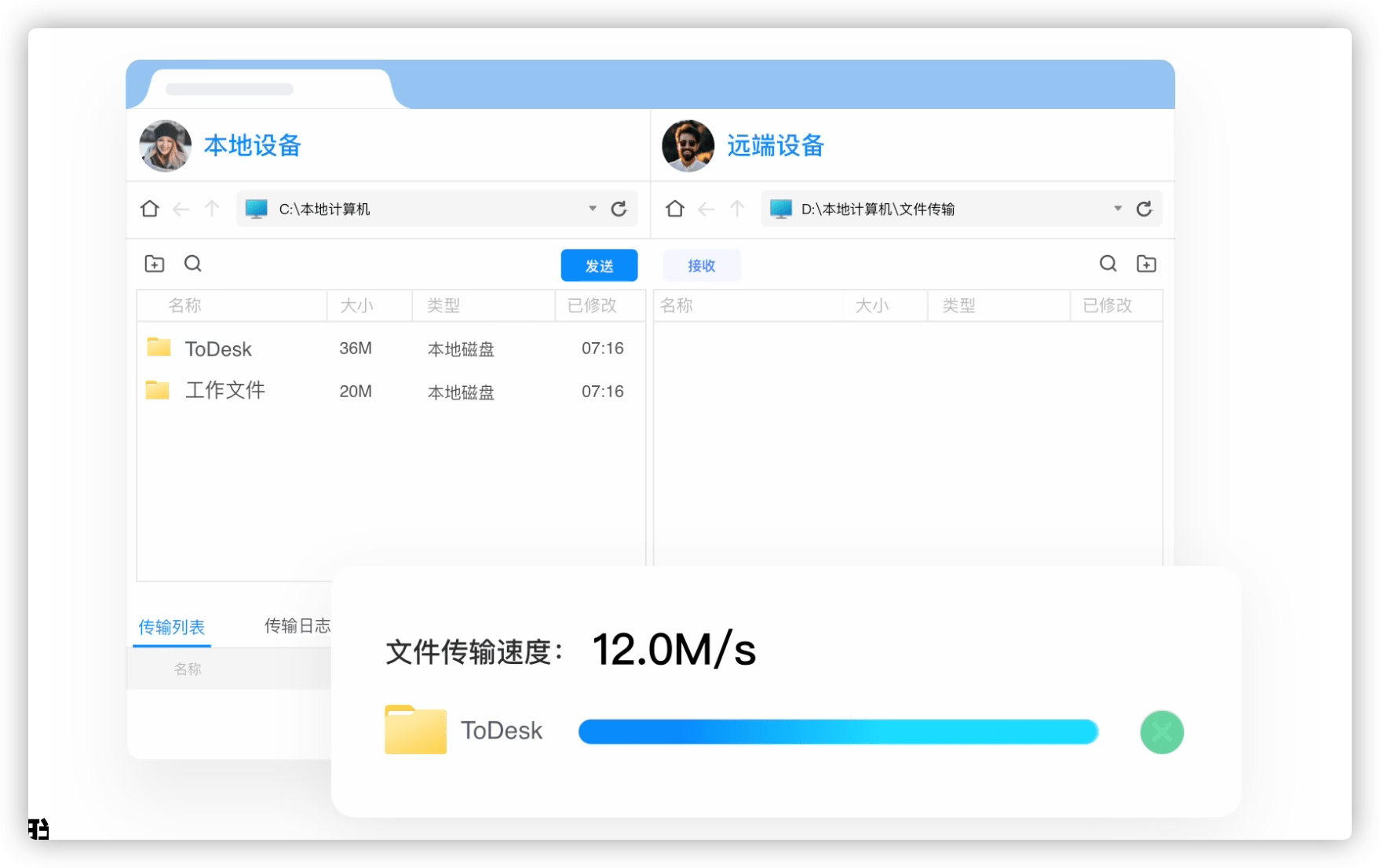
Task: Switch to 传输日志 tab
Action: pyautogui.click(x=298, y=626)
